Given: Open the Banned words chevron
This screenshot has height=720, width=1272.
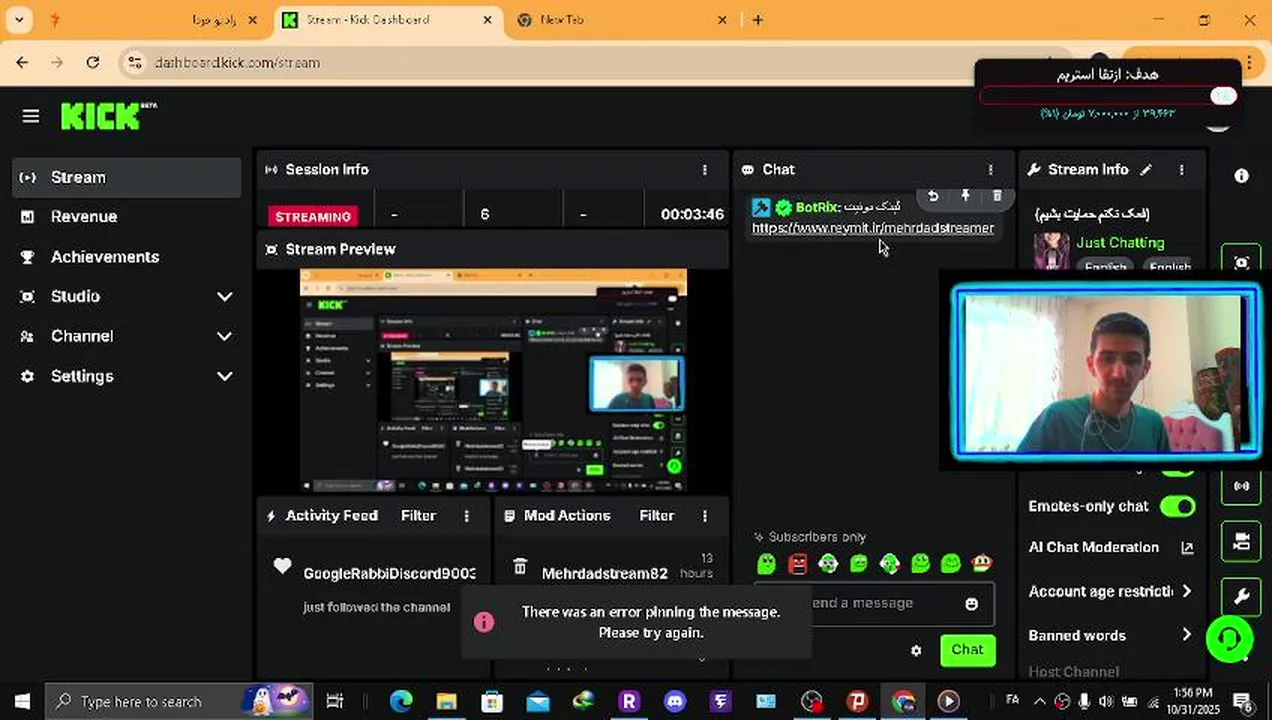Looking at the screenshot, I should click(x=1186, y=635).
